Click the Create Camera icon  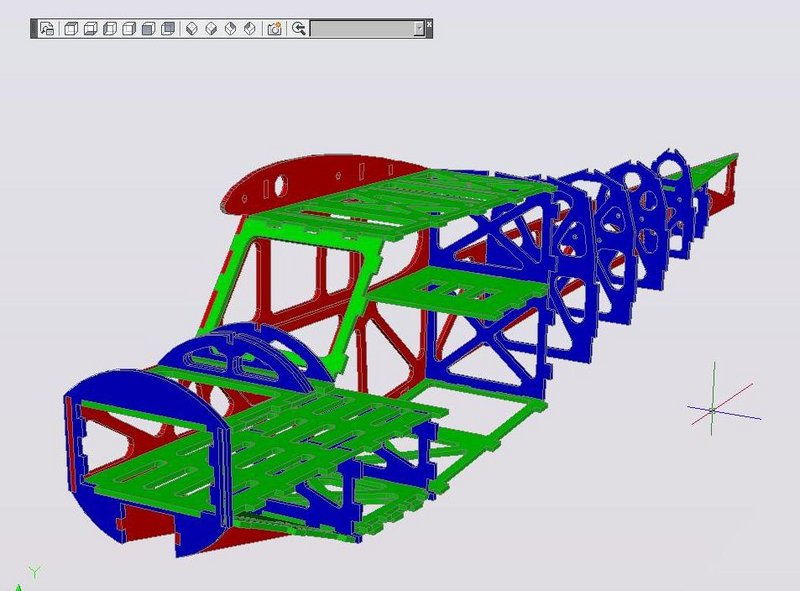[x=274, y=29]
